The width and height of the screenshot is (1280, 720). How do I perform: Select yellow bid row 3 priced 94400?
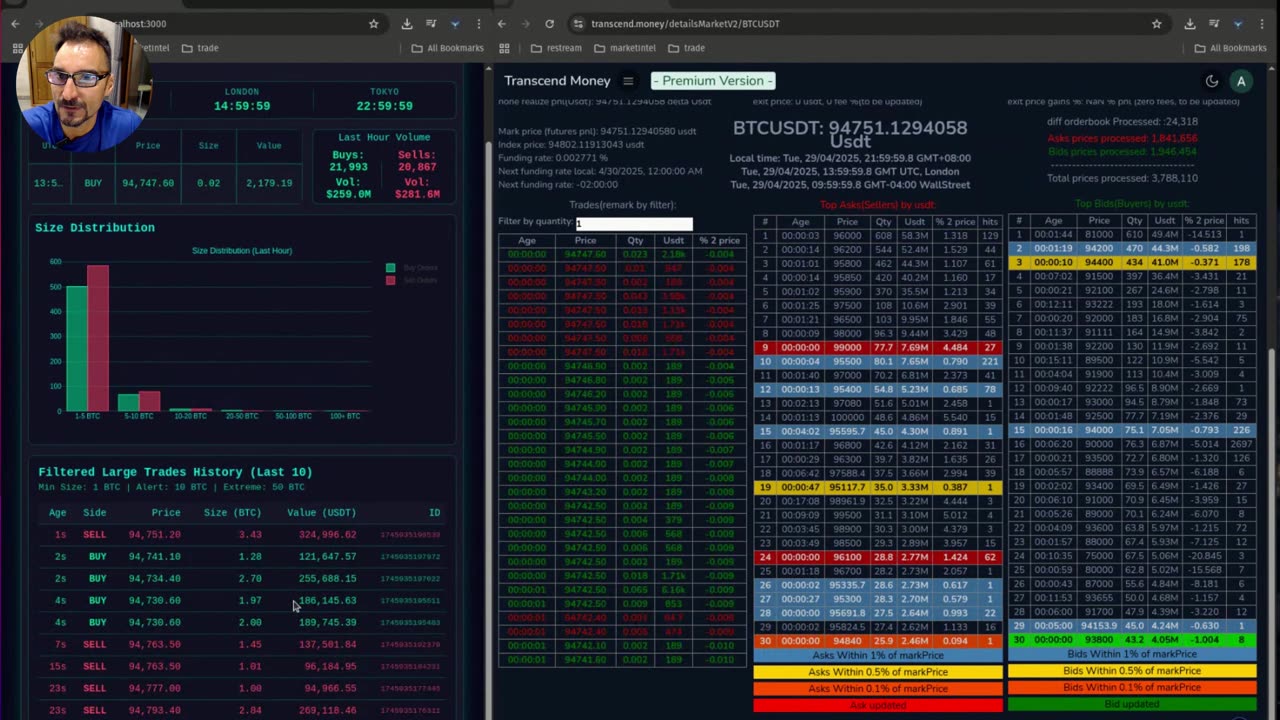point(1132,263)
